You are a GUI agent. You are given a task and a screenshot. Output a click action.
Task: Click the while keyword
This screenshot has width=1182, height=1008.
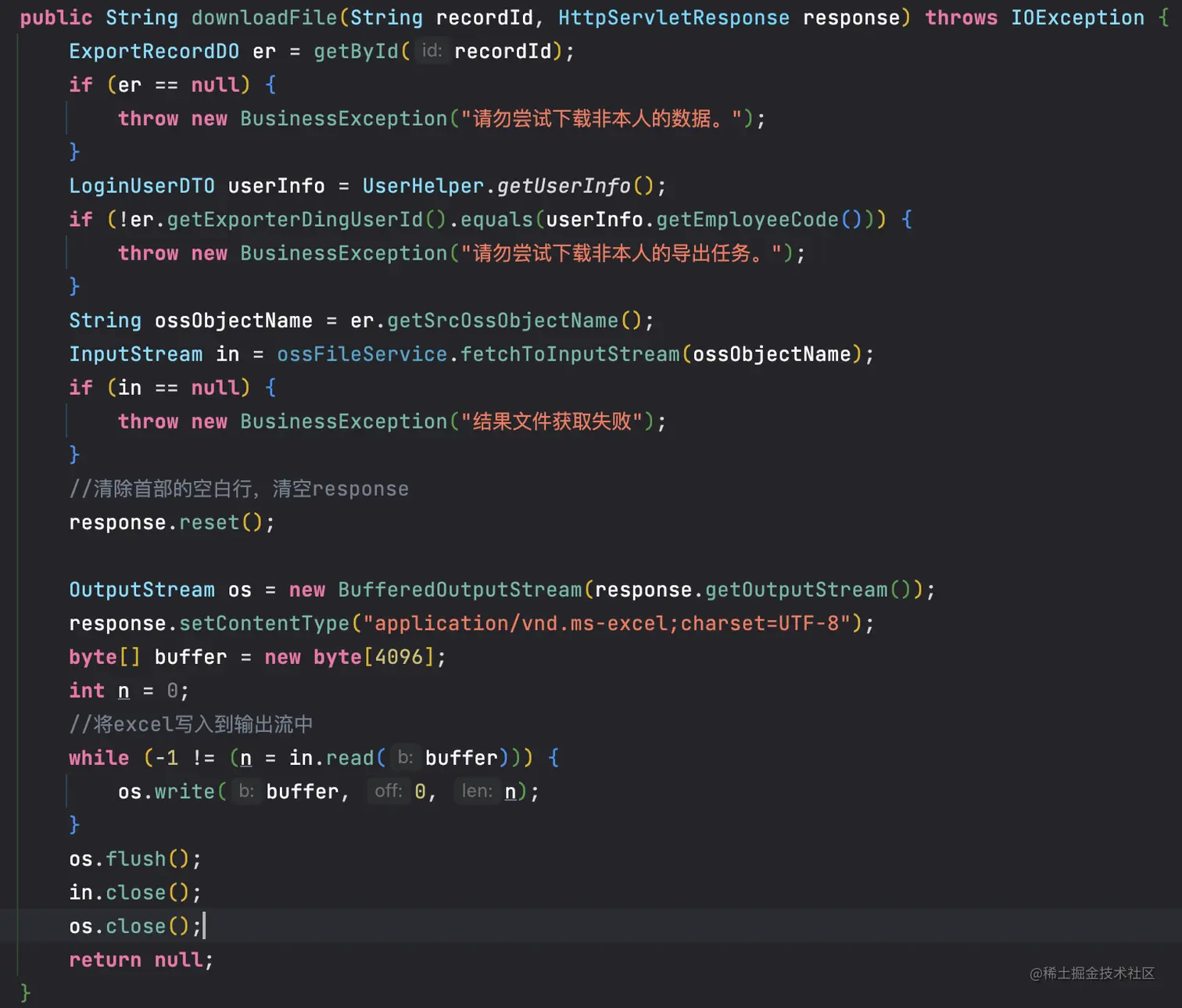98,757
